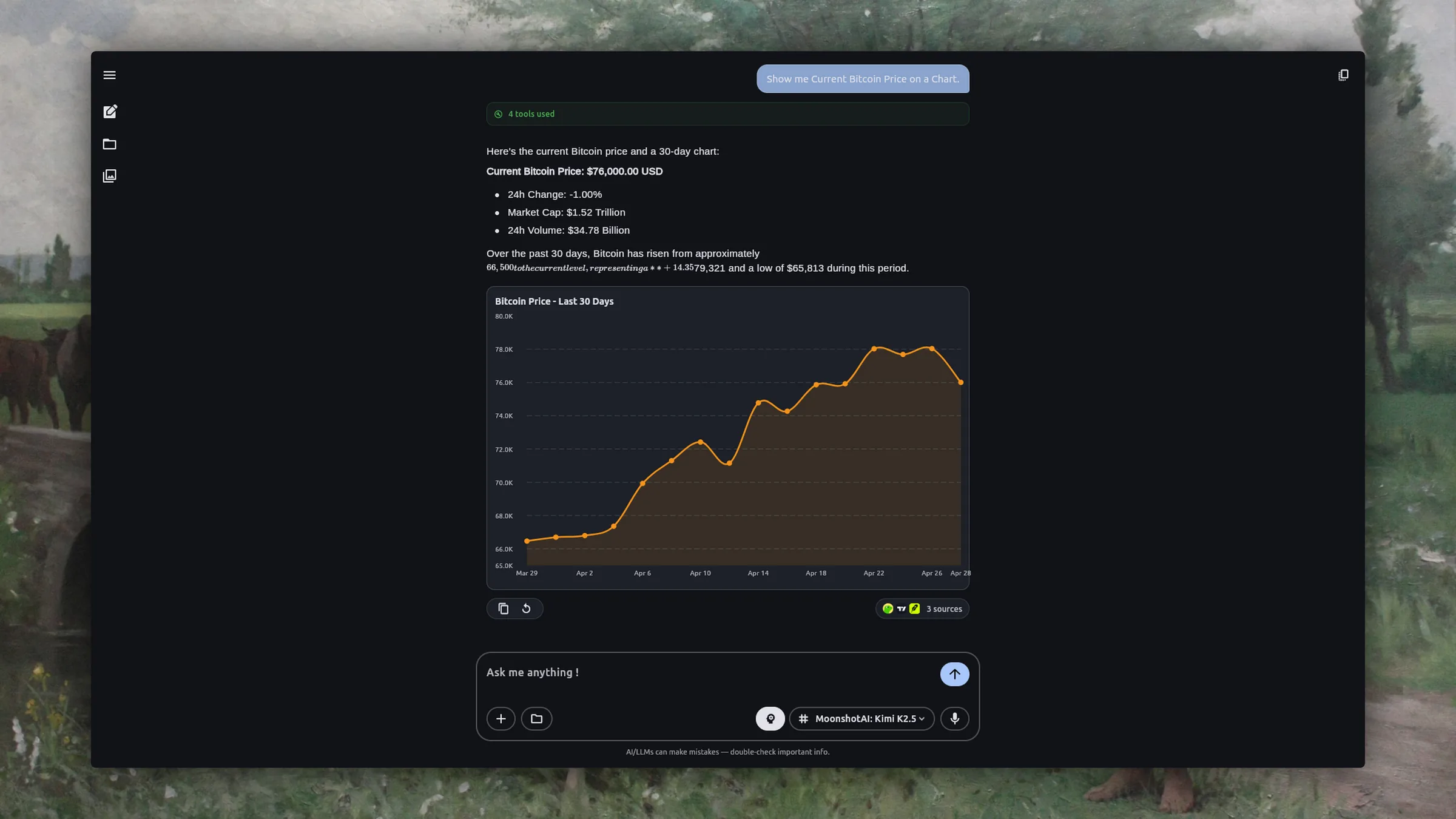Open folder button below the message input
Screen dimensions: 1456x819
536,719
